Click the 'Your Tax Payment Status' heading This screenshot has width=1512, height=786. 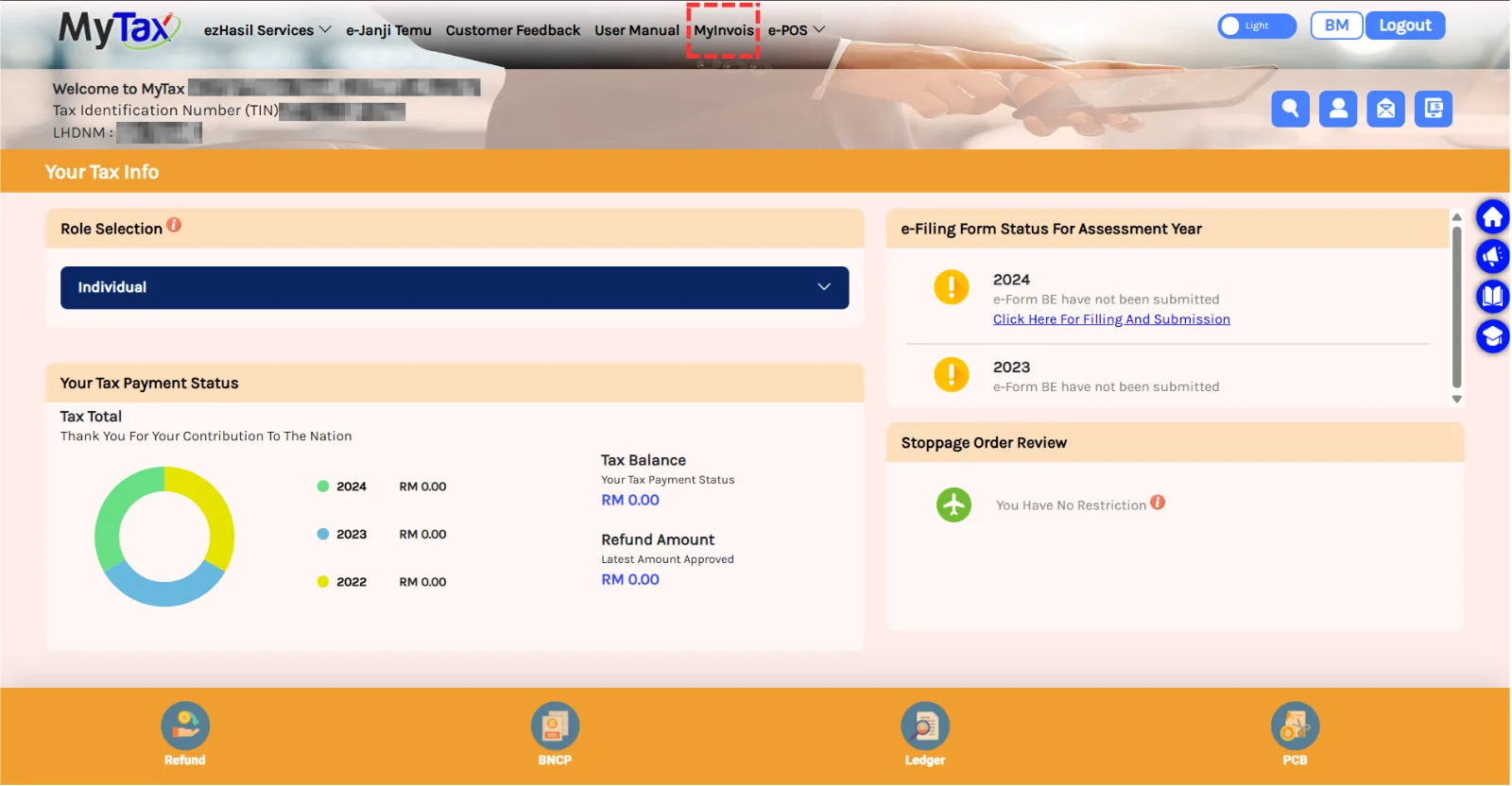(x=149, y=384)
